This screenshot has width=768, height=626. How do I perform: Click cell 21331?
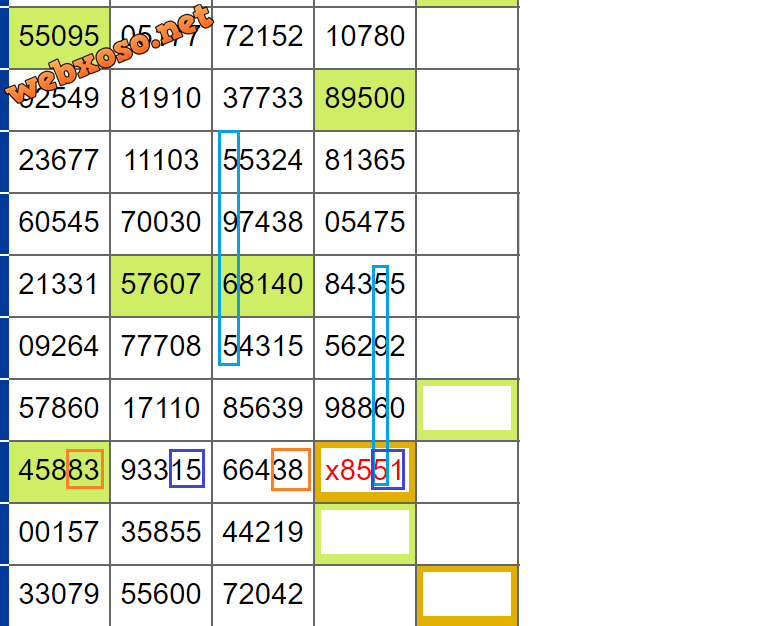click(59, 286)
